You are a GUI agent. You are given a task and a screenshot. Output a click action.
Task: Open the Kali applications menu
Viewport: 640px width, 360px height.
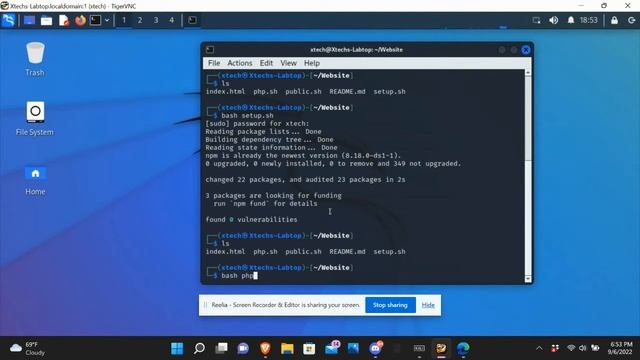[x=8, y=20]
